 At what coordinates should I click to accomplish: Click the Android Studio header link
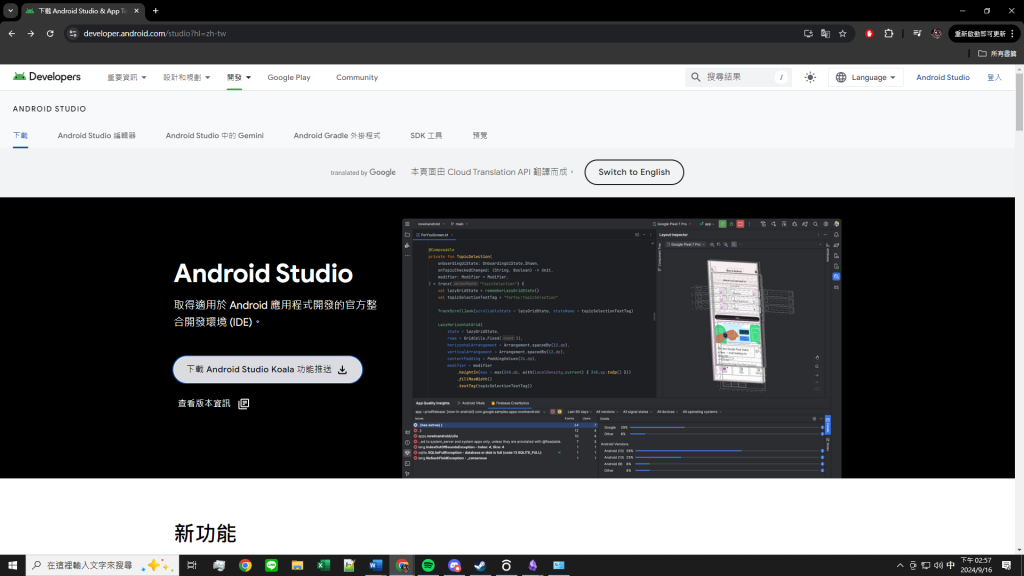[942, 77]
